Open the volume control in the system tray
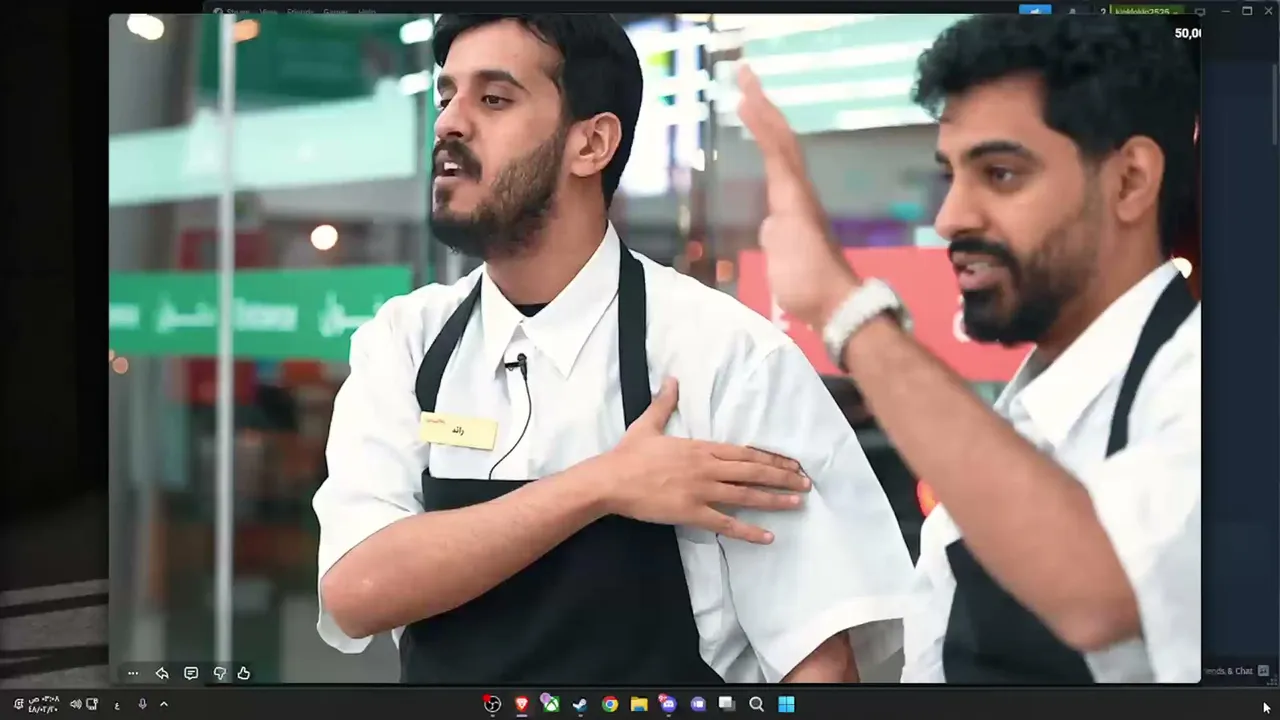This screenshot has width=1280, height=720. [76, 704]
